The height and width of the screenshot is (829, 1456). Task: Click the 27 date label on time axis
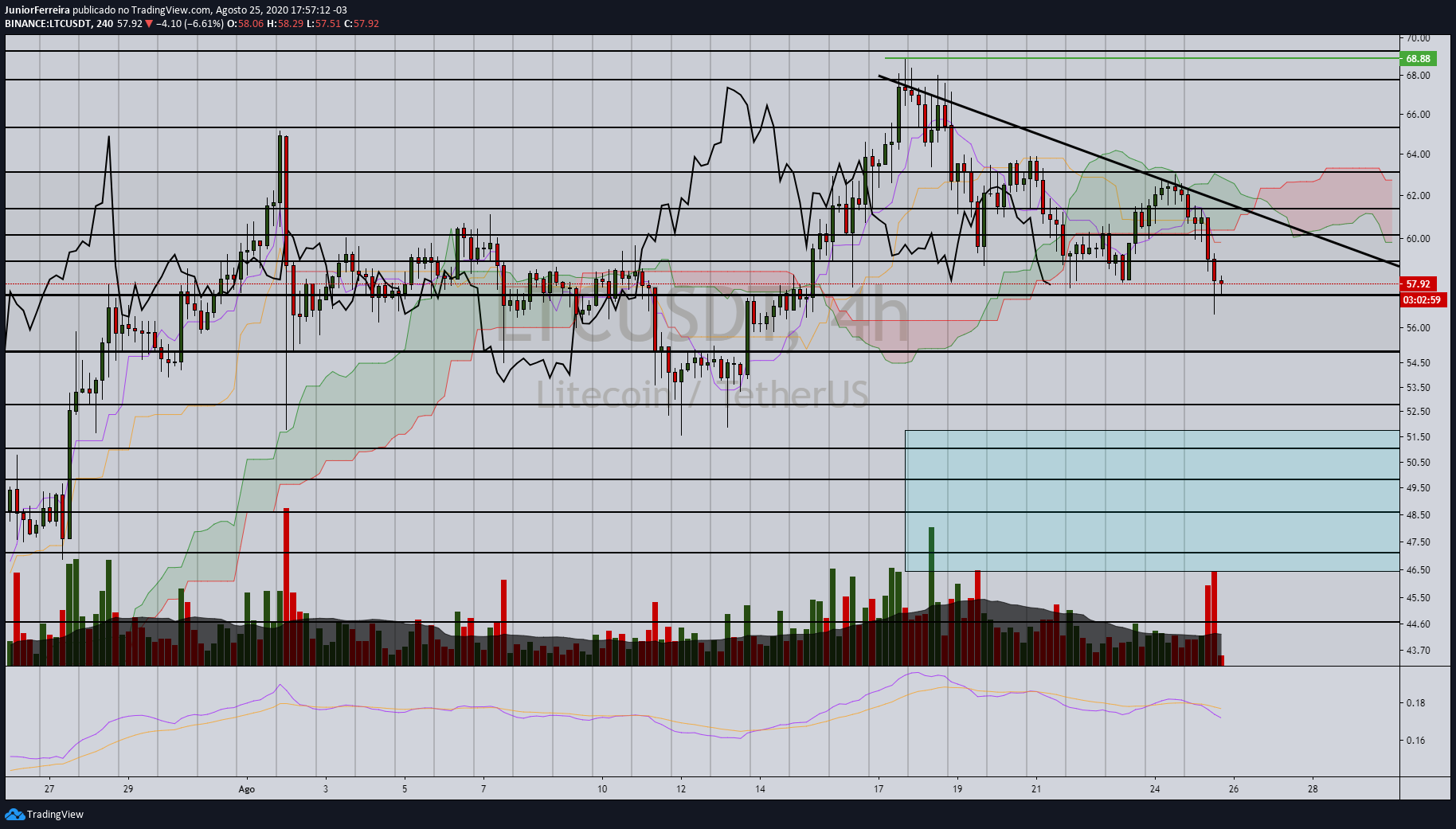click(x=49, y=789)
